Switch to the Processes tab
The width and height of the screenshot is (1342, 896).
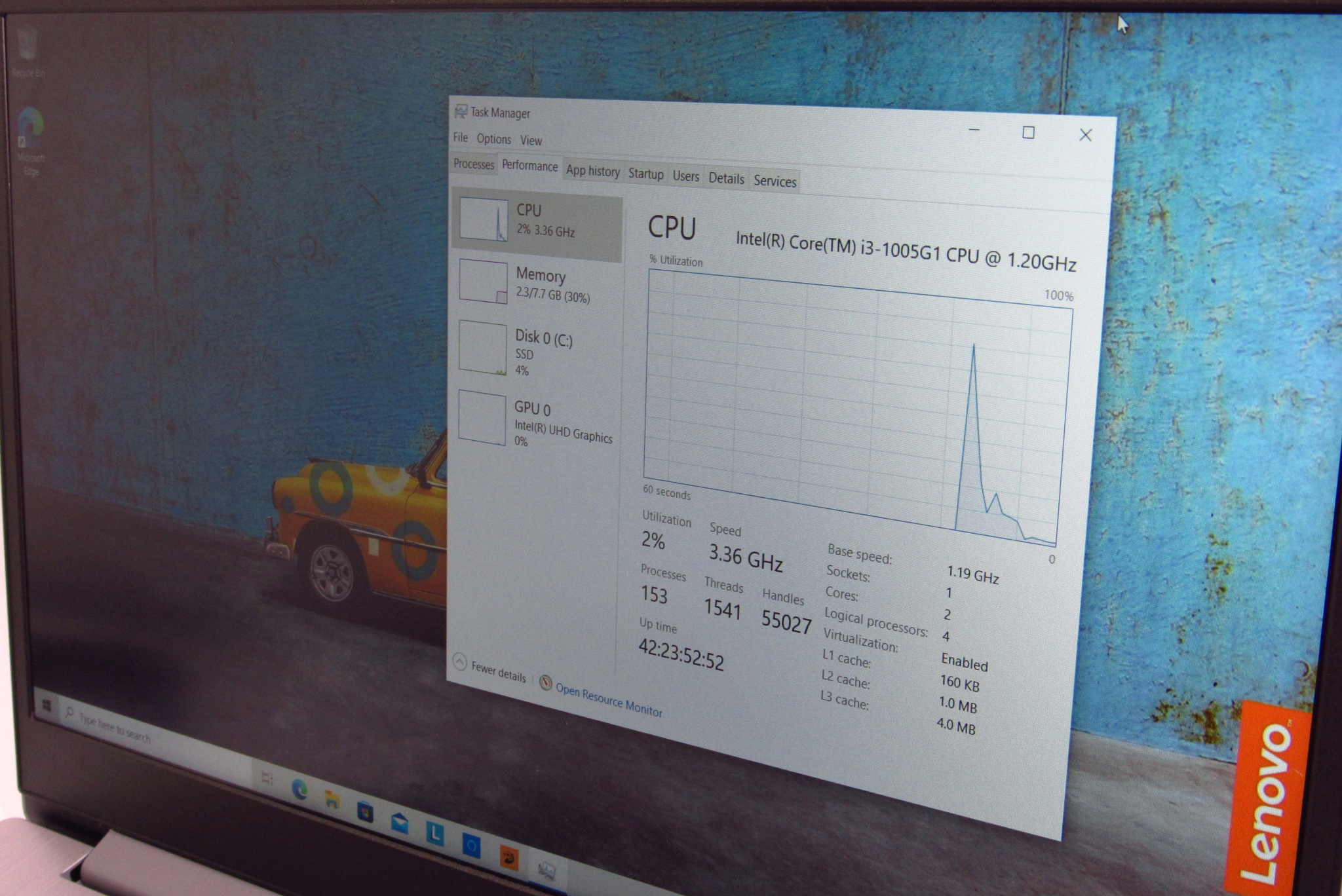473,164
